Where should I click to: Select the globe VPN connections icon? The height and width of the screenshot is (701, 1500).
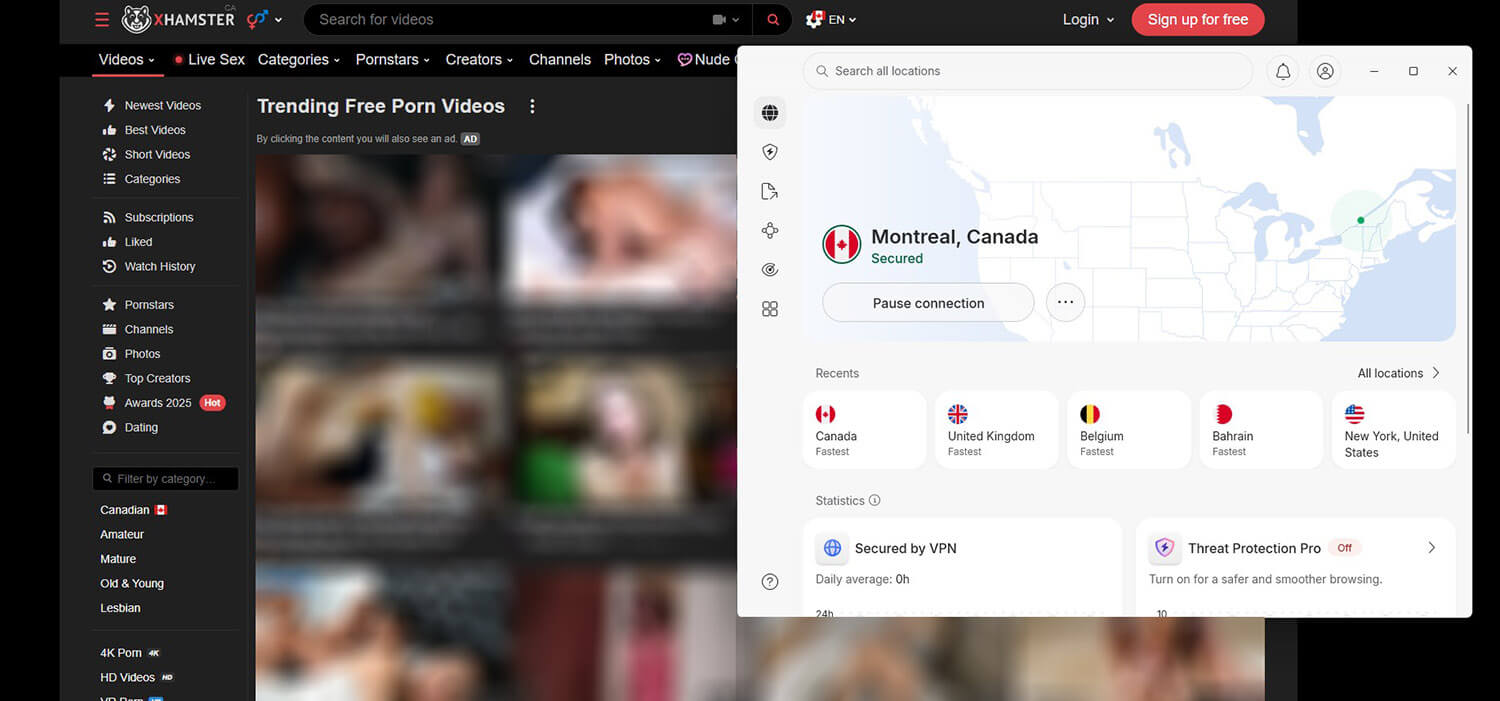tap(770, 112)
